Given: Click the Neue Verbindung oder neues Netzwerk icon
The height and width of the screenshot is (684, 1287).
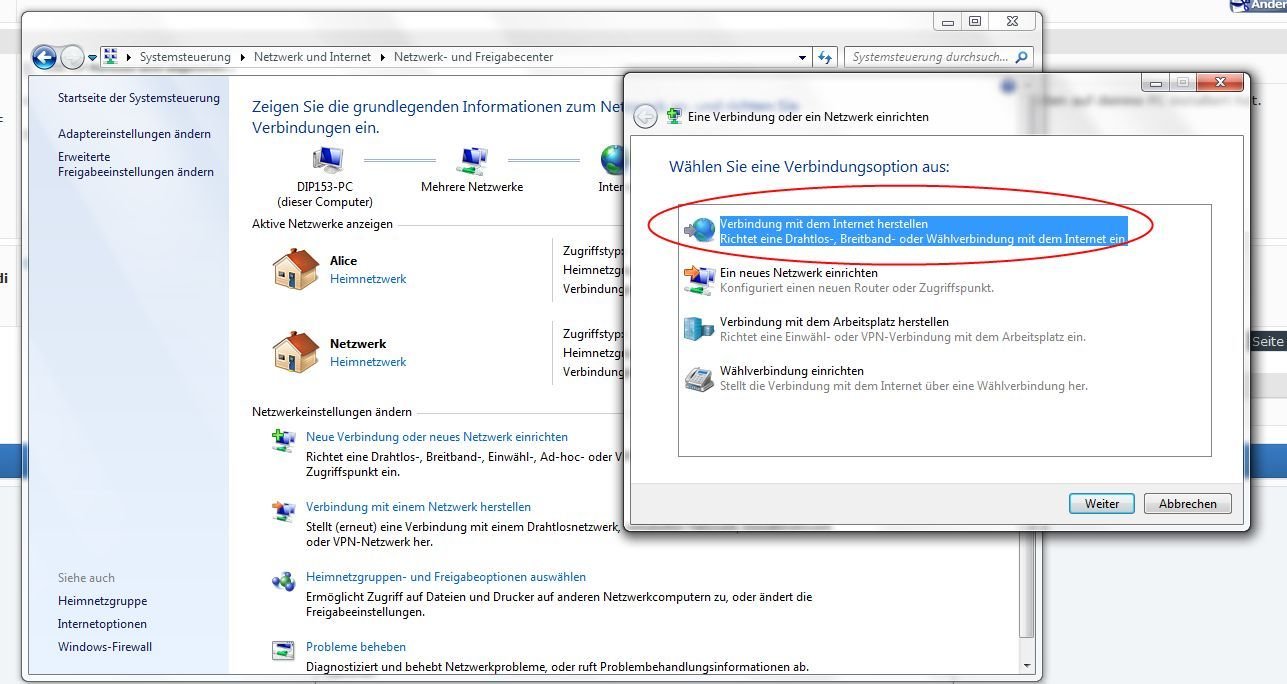Looking at the screenshot, I should pyautogui.click(x=284, y=440).
